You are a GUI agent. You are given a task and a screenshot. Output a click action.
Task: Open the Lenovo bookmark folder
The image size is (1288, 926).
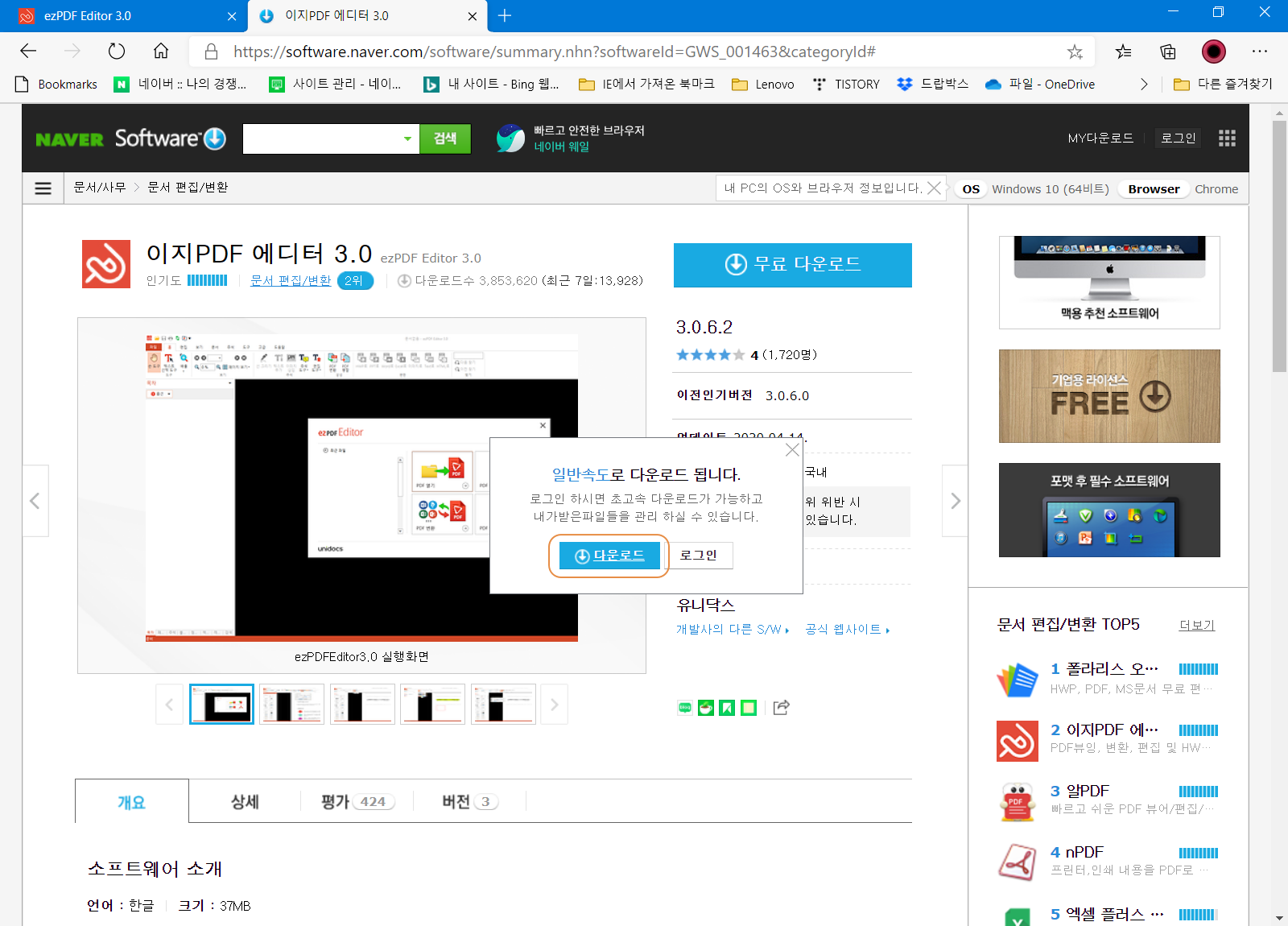tap(763, 84)
